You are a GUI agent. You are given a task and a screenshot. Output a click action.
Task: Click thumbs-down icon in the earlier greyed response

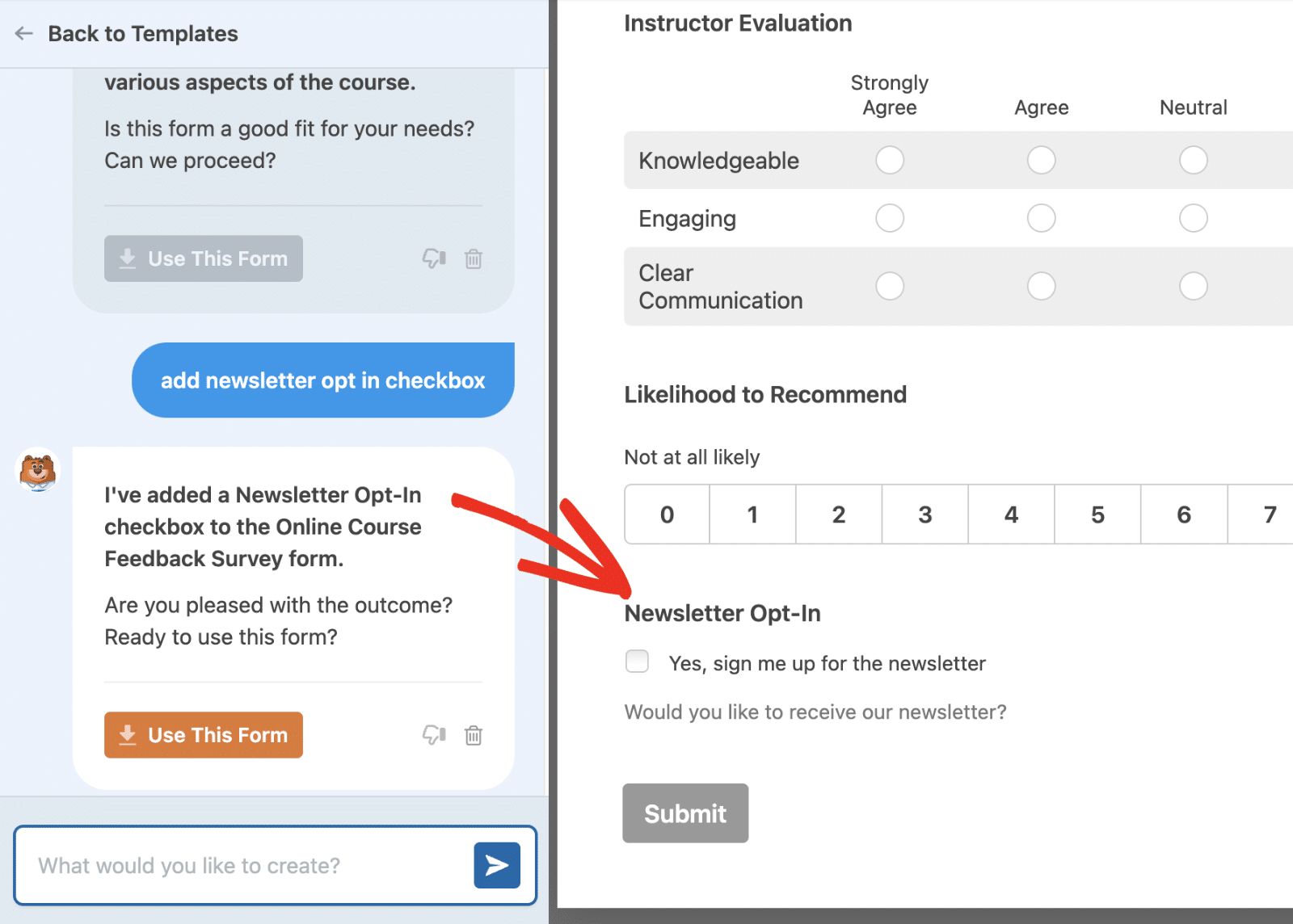tap(434, 258)
